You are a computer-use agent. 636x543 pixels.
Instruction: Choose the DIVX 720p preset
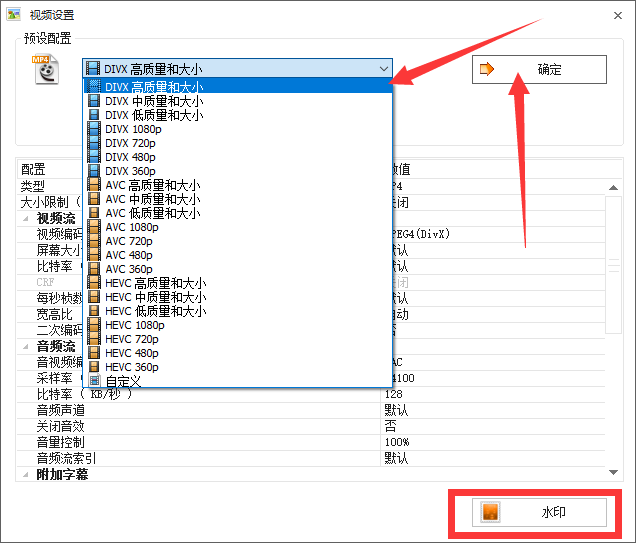pos(238,143)
